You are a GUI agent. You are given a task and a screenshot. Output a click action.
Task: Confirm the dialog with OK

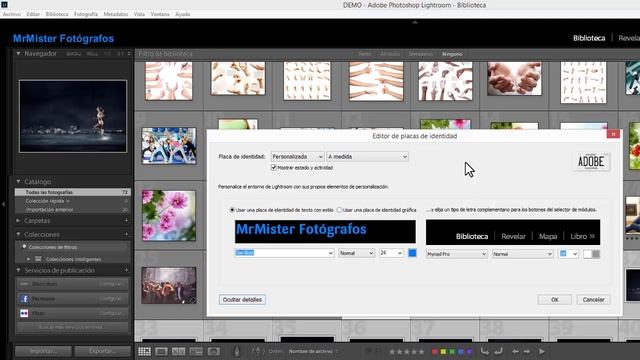554,300
